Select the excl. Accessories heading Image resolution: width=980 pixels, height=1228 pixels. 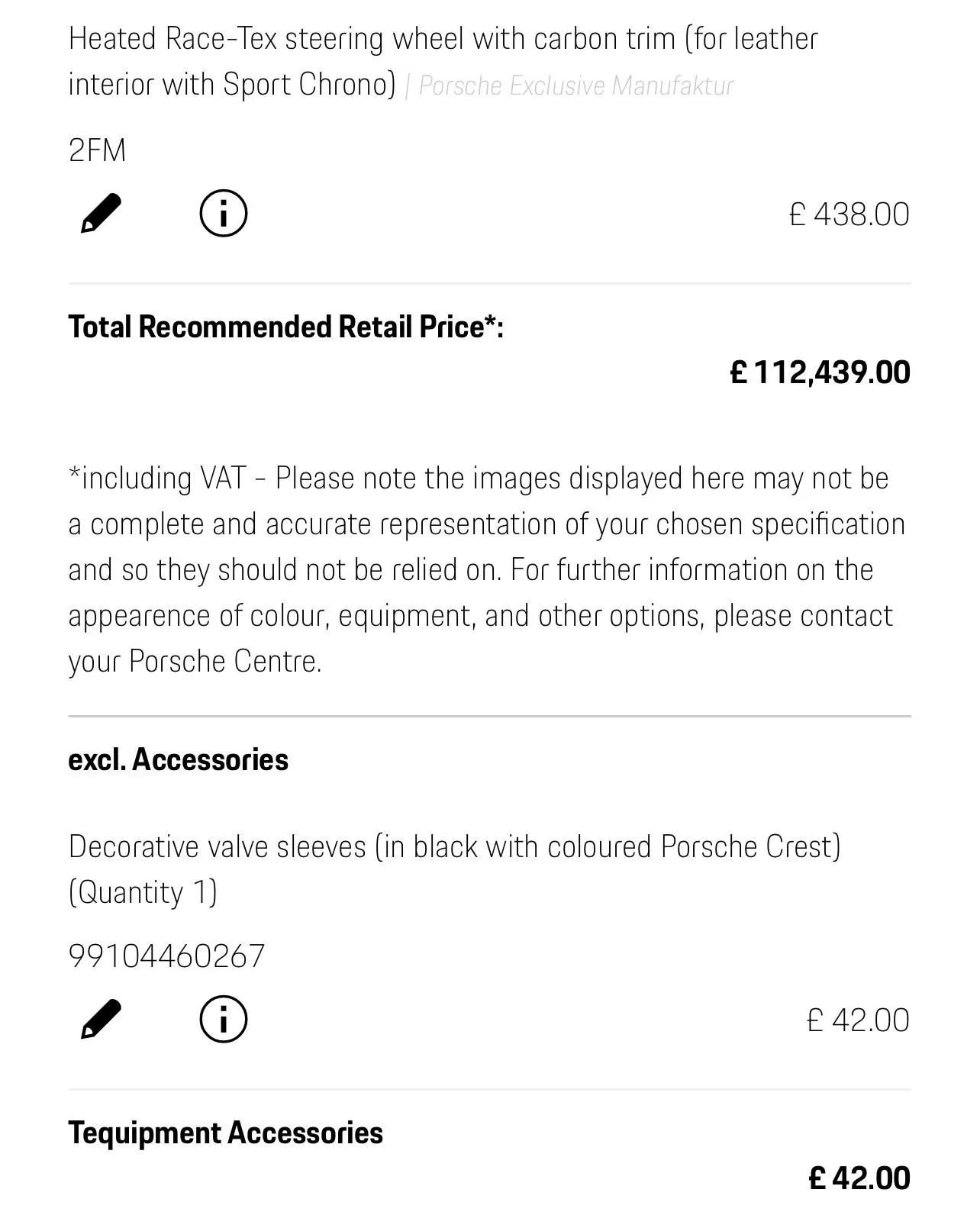point(179,759)
